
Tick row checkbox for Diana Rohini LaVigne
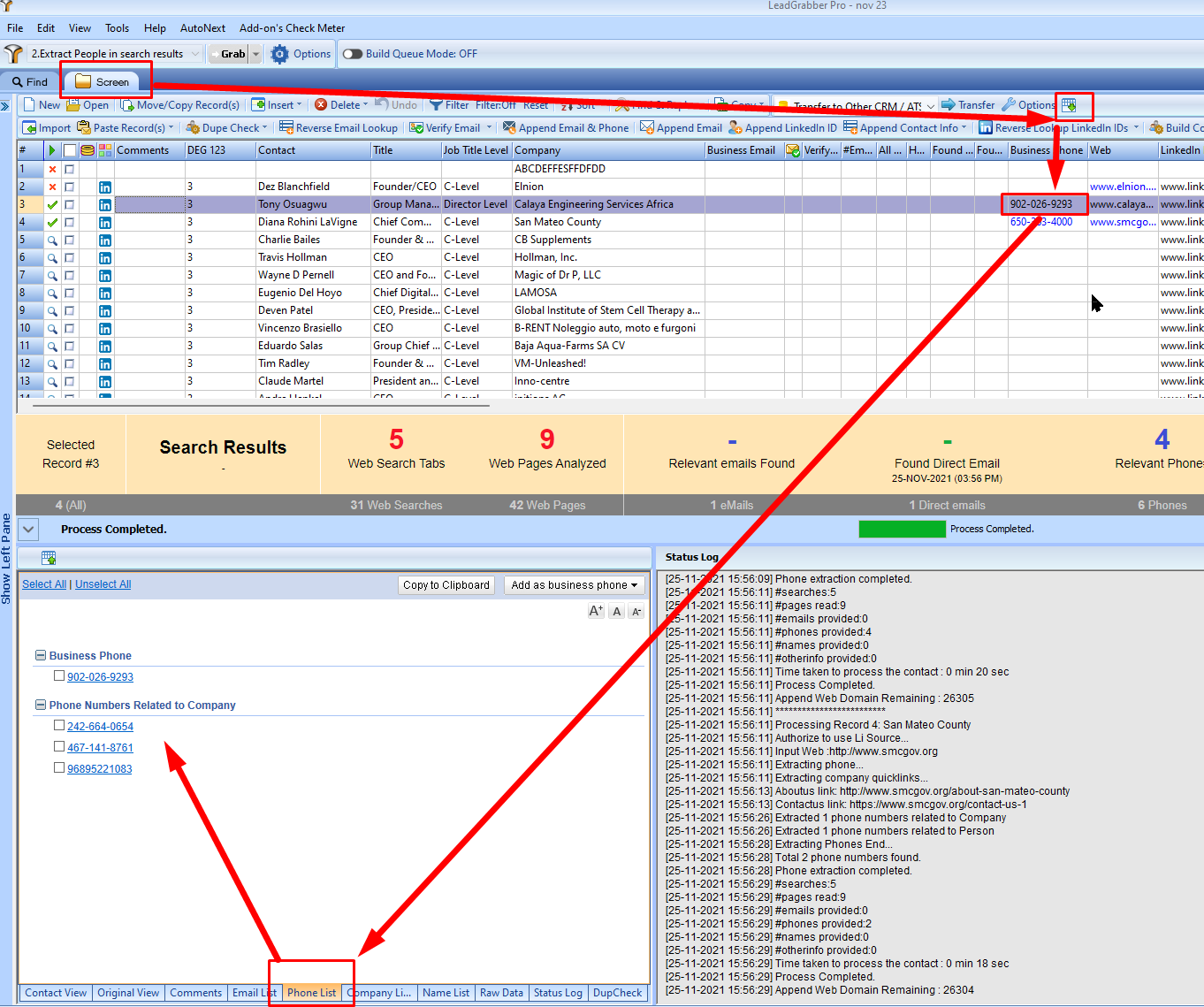click(x=69, y=222)
